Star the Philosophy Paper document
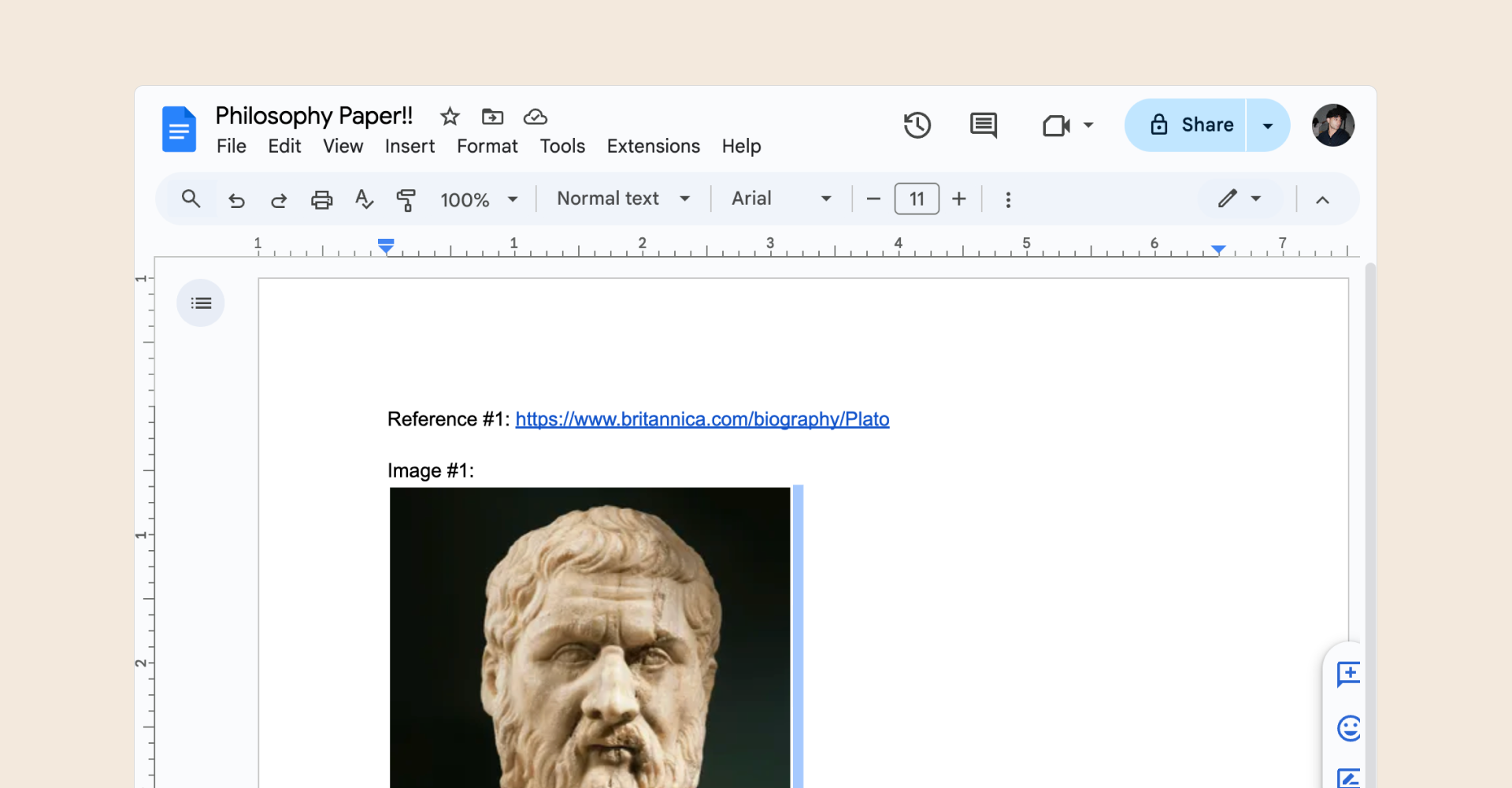This screenshot has width=1512, height=788. [x=450, y=117]
